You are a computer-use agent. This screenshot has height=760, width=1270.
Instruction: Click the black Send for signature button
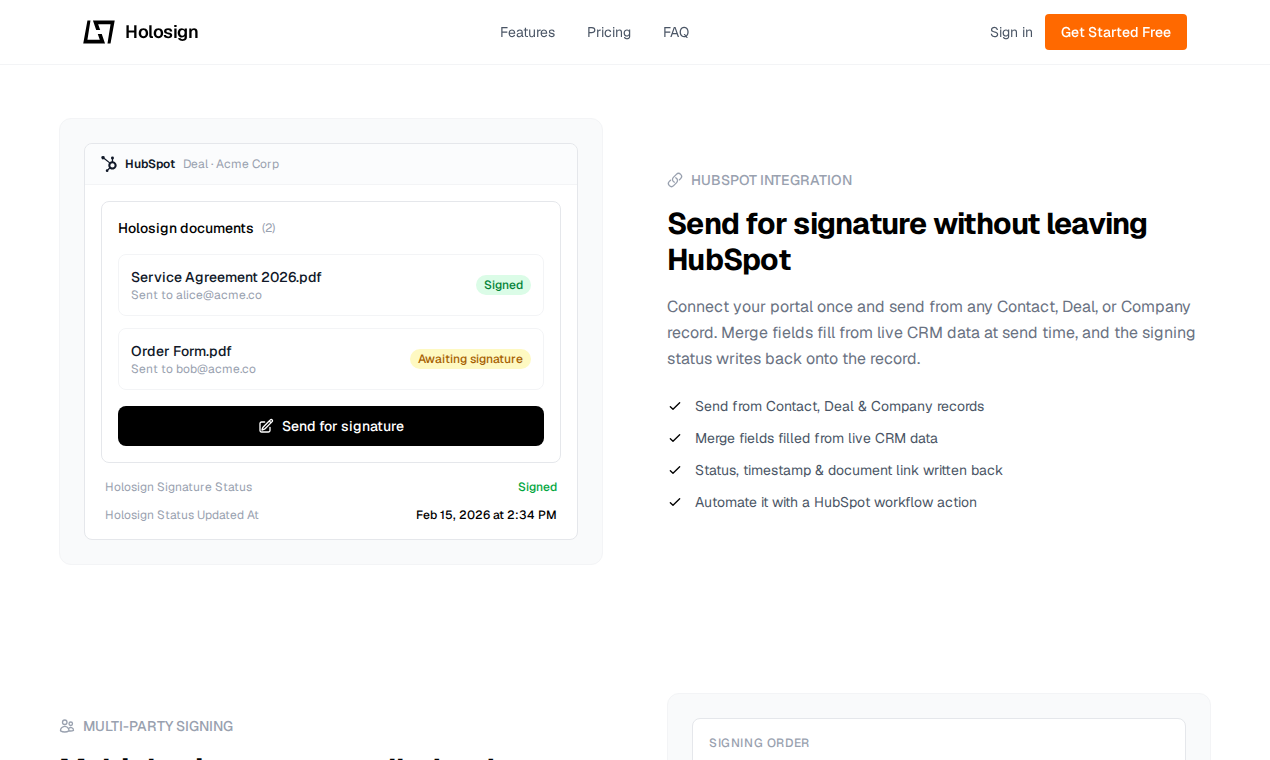point(331,426)
